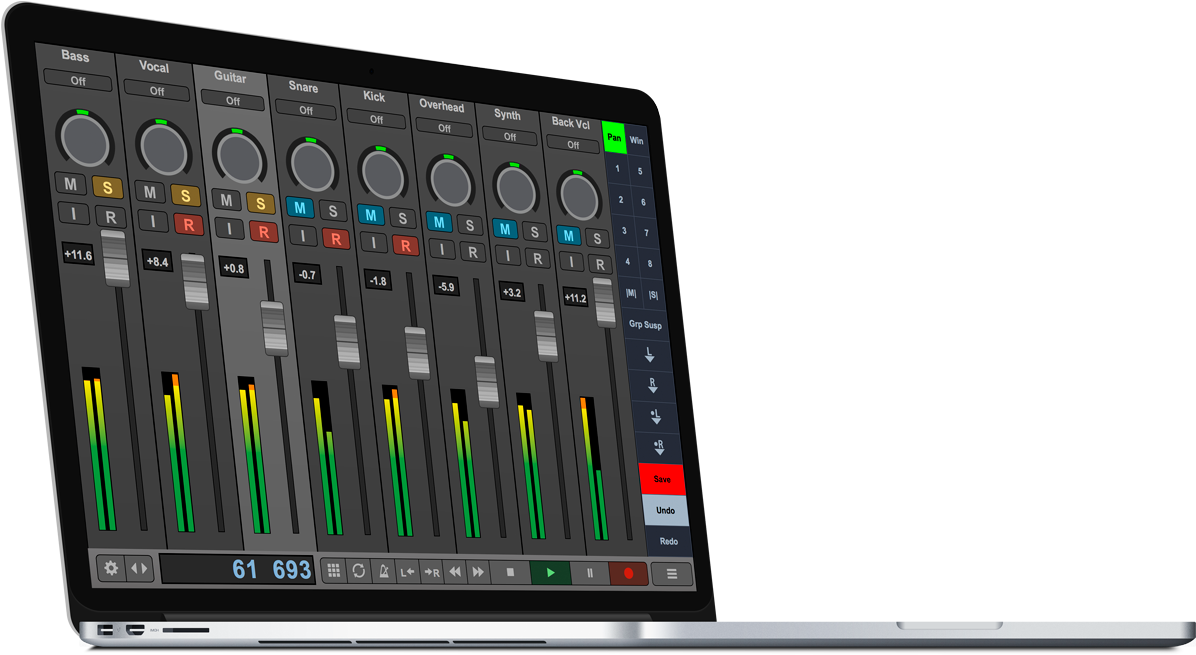Image resolution: width=1196 pixels, height=655 pixels.
Task: Click the Overhead channel volume fader
Action: click(x=486, y=381)
